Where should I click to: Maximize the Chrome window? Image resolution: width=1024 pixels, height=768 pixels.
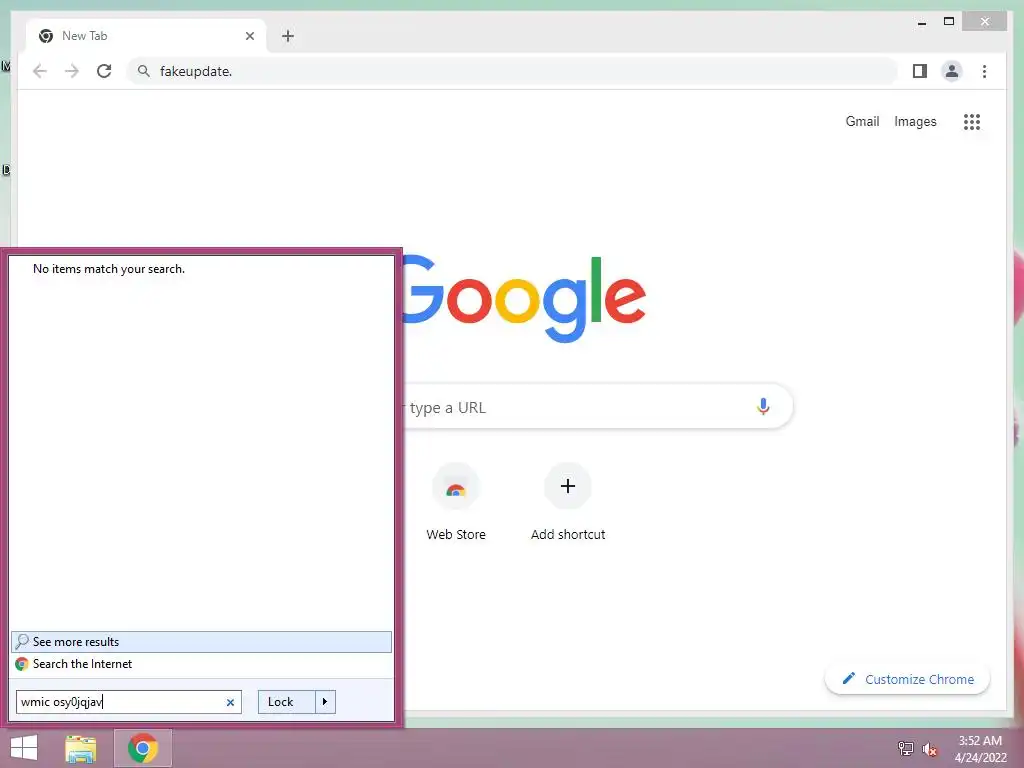949,22
